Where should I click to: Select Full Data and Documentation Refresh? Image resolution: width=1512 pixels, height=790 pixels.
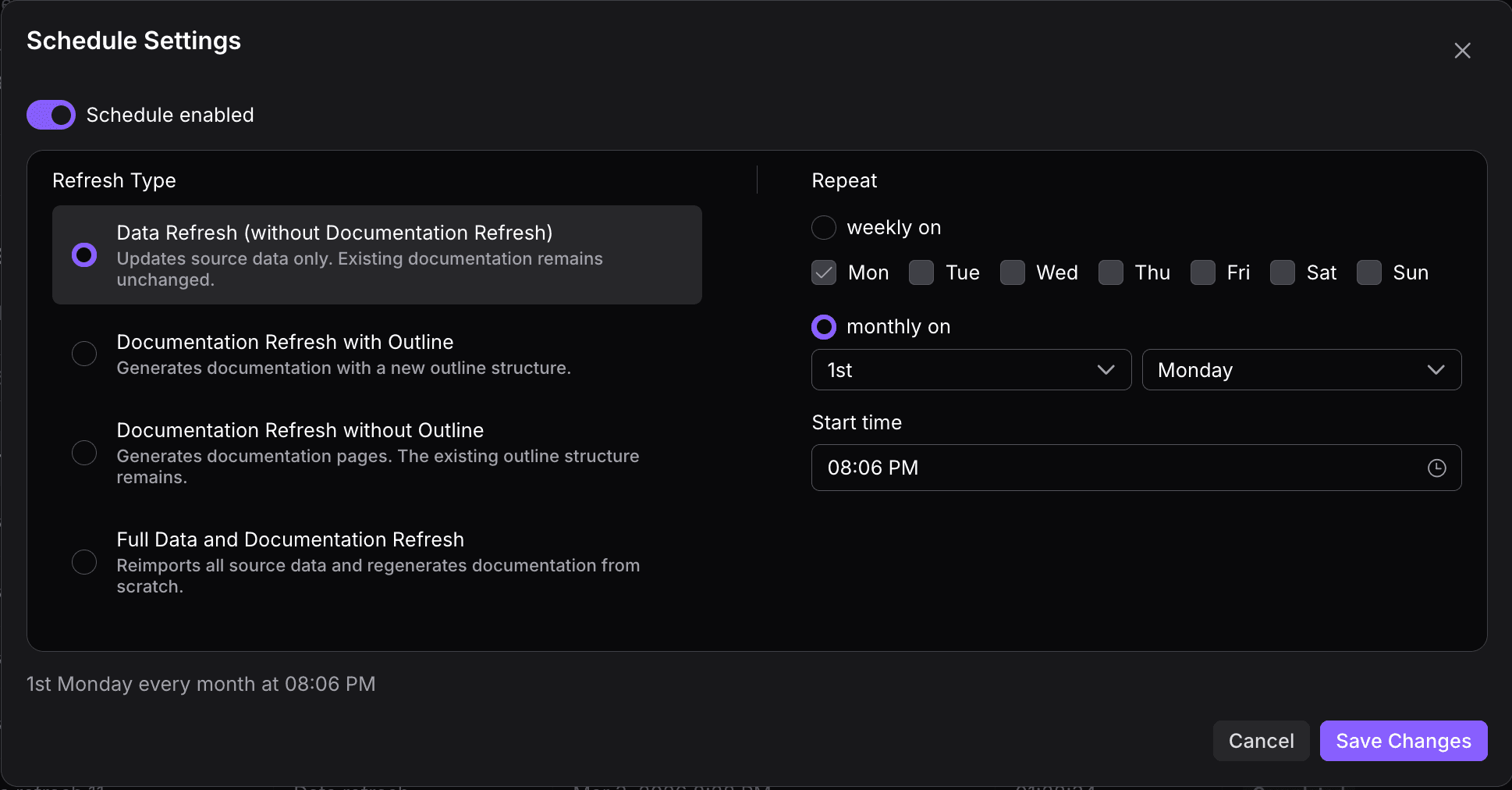point(84,561)
